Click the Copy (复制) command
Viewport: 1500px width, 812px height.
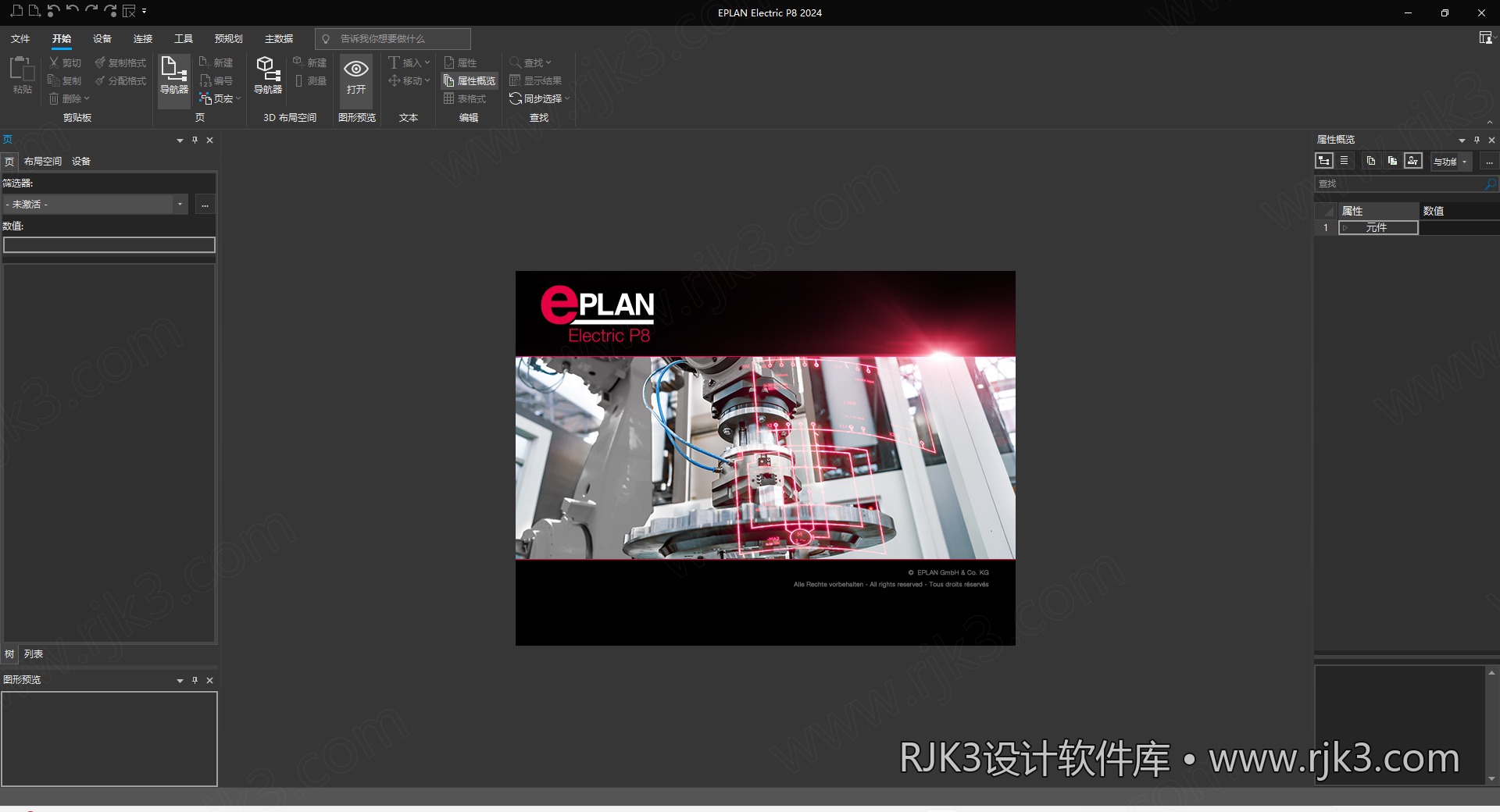tap(65, 80)
